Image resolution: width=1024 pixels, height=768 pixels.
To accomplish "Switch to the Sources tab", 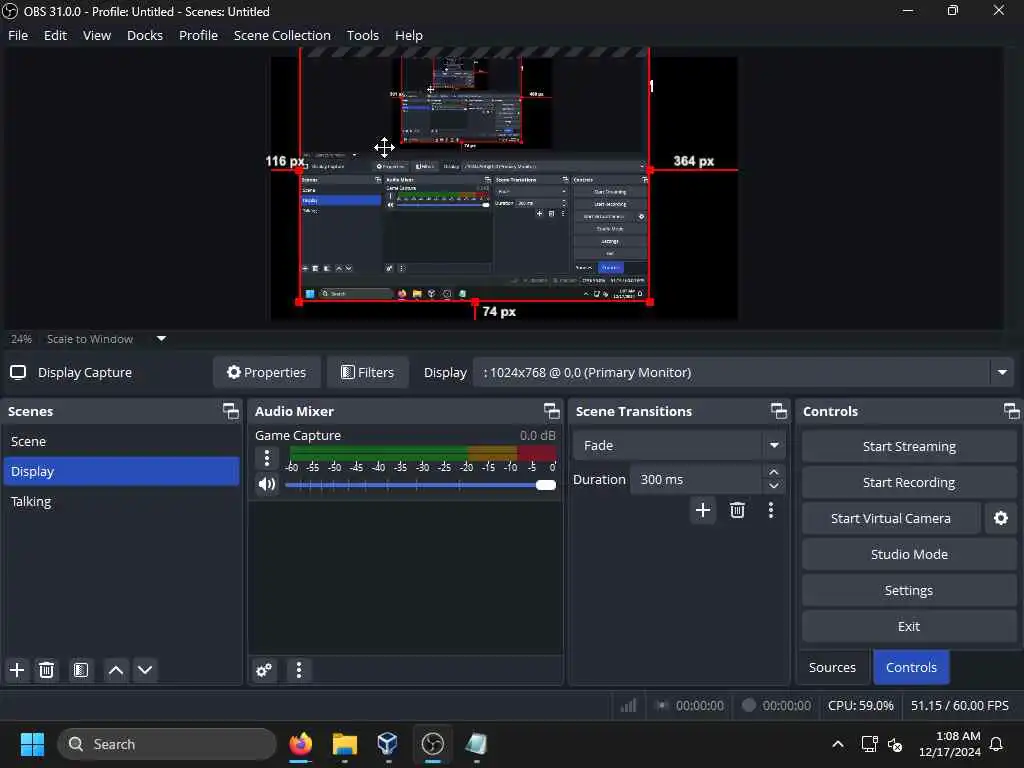I will [x=832, y=667].
